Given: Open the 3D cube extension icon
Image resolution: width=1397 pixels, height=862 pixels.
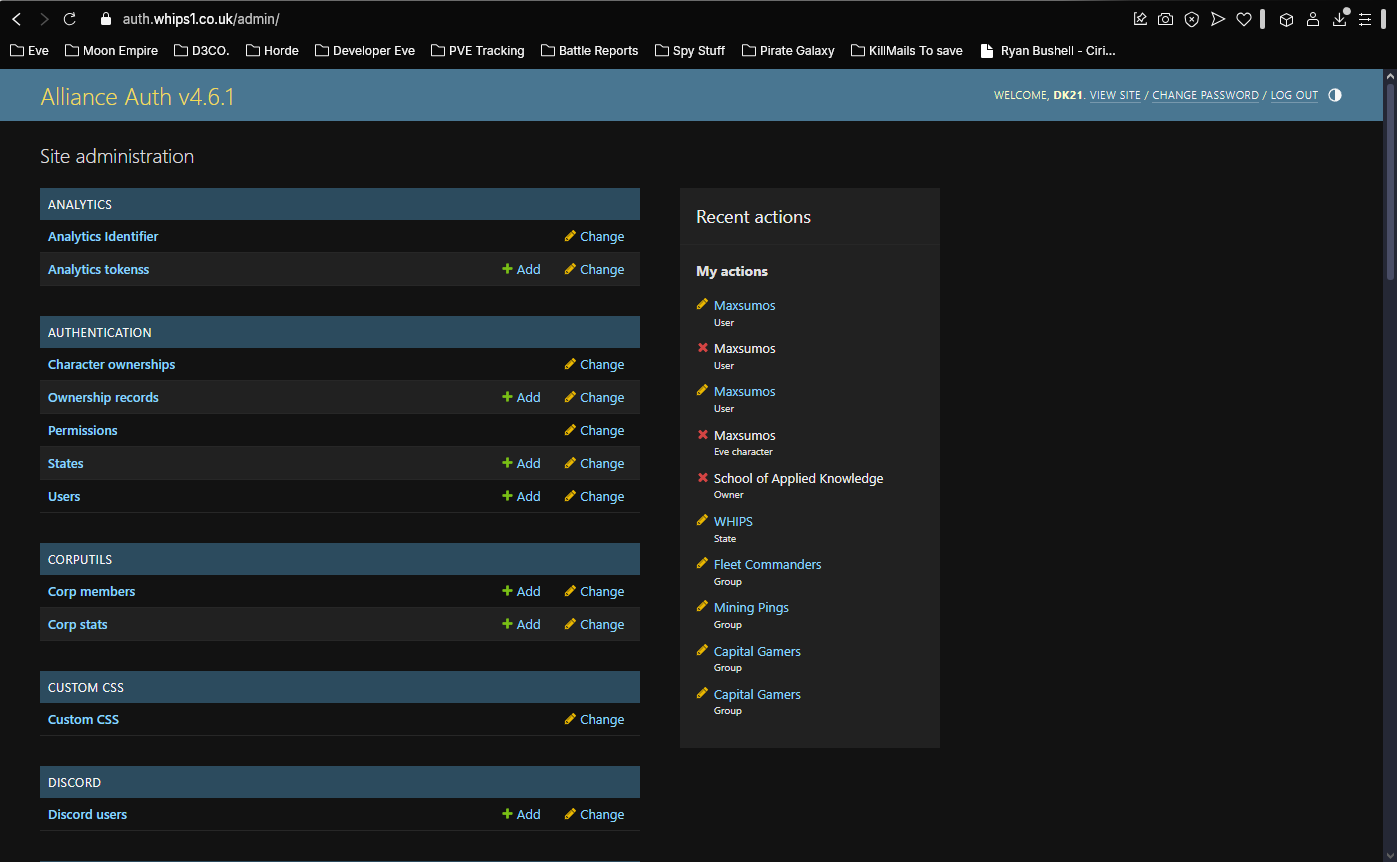Looking at the screenshot, I should click(x=1286, y=18).
